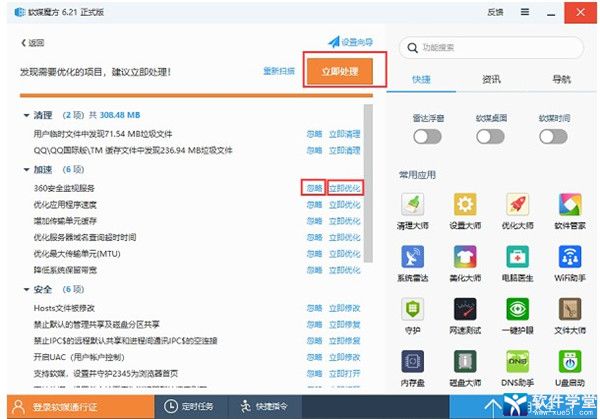Image resolution: width=600 pixels, height=419 pixels.
Task: Click 立即优化 for 优化最大传输单元(MTU)
Action: coord(345,254)
